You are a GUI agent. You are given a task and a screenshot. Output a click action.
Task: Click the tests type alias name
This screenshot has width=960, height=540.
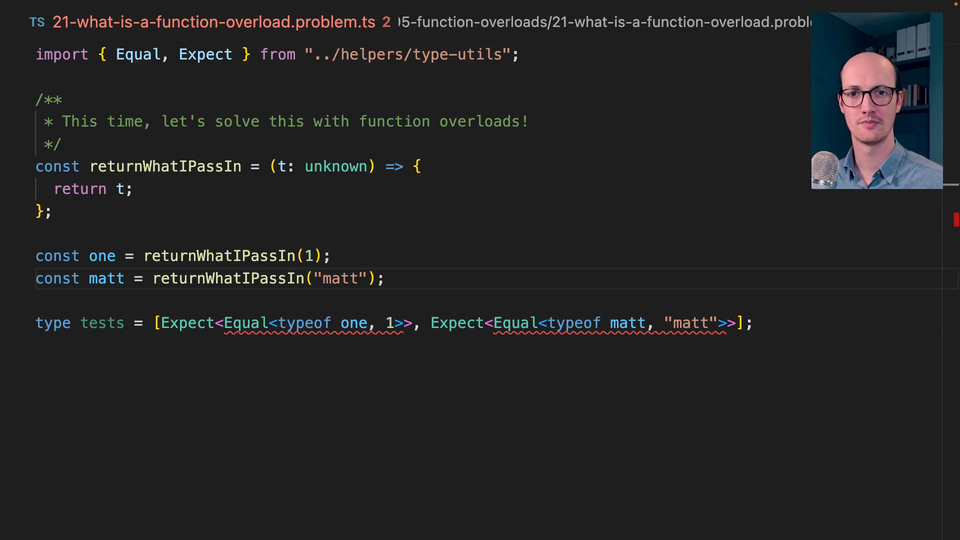click(x=102, y=323)
